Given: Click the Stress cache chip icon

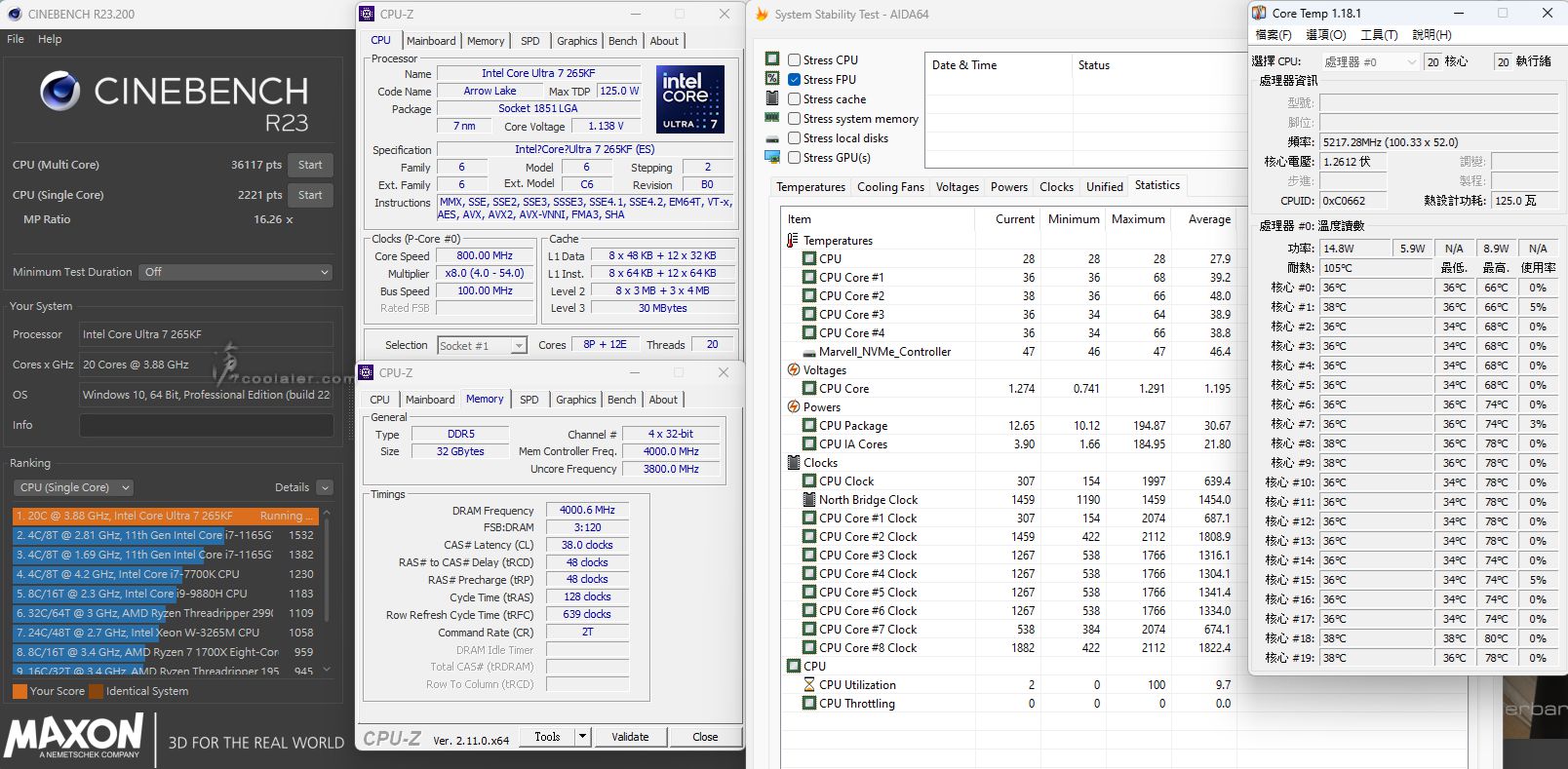Looking at the screenshot, I should click(772, 98).
